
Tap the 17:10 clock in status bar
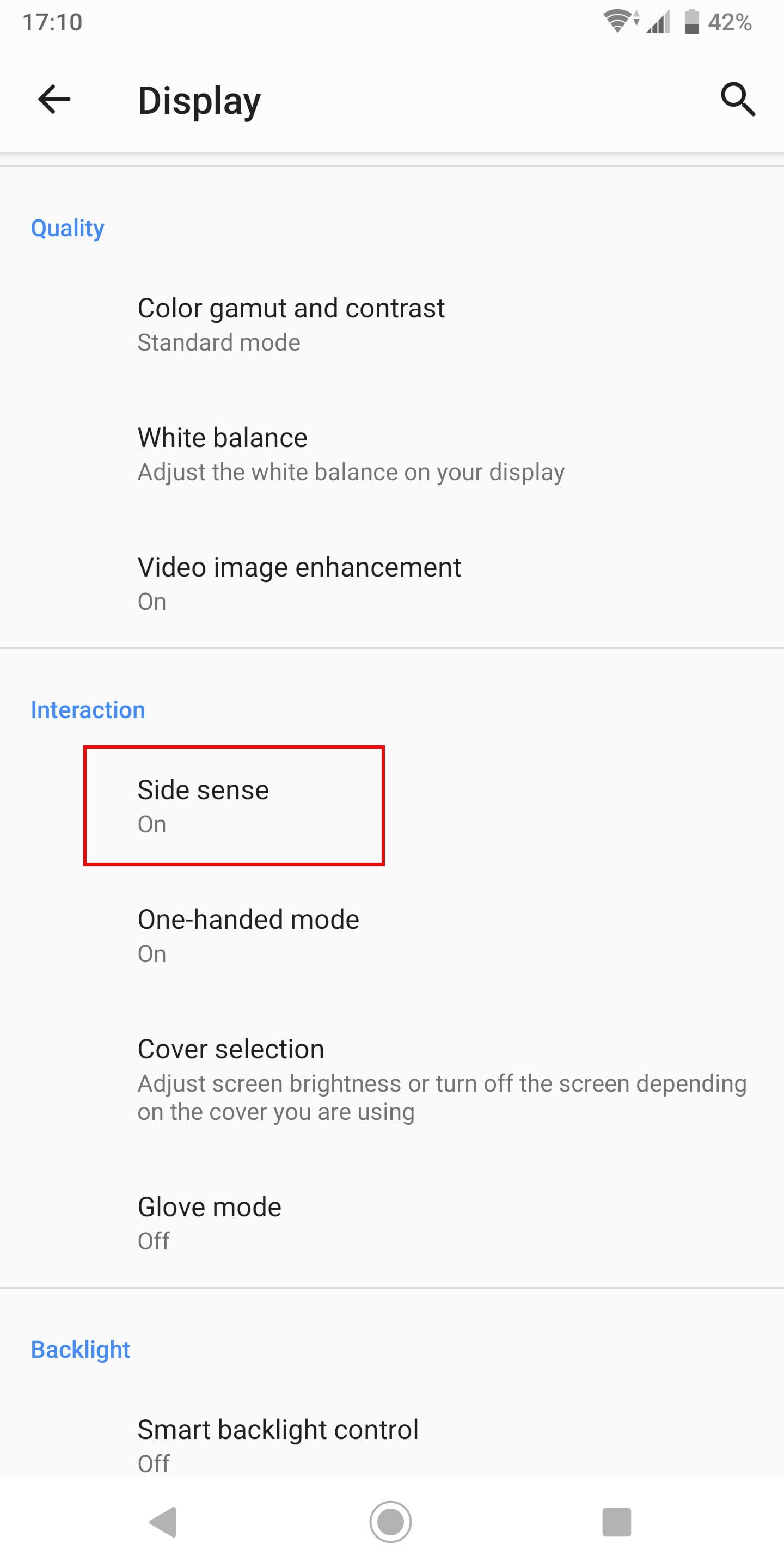(x=52, y=22)
